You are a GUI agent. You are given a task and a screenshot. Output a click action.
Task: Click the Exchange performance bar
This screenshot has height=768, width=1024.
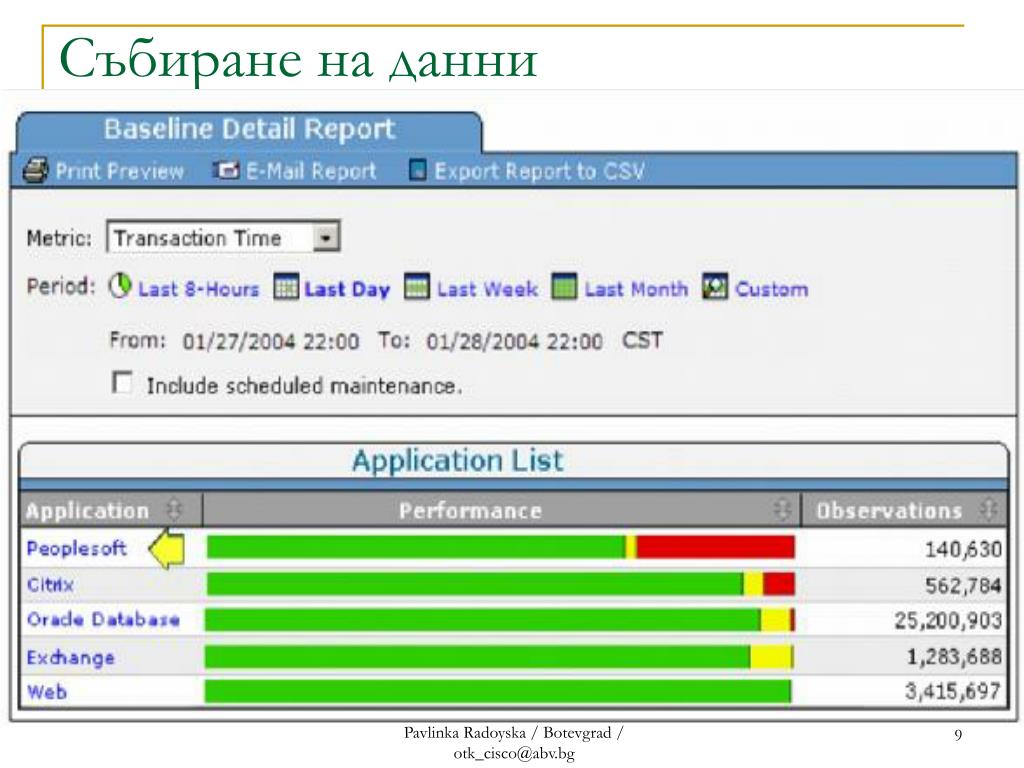click(499, 657)
